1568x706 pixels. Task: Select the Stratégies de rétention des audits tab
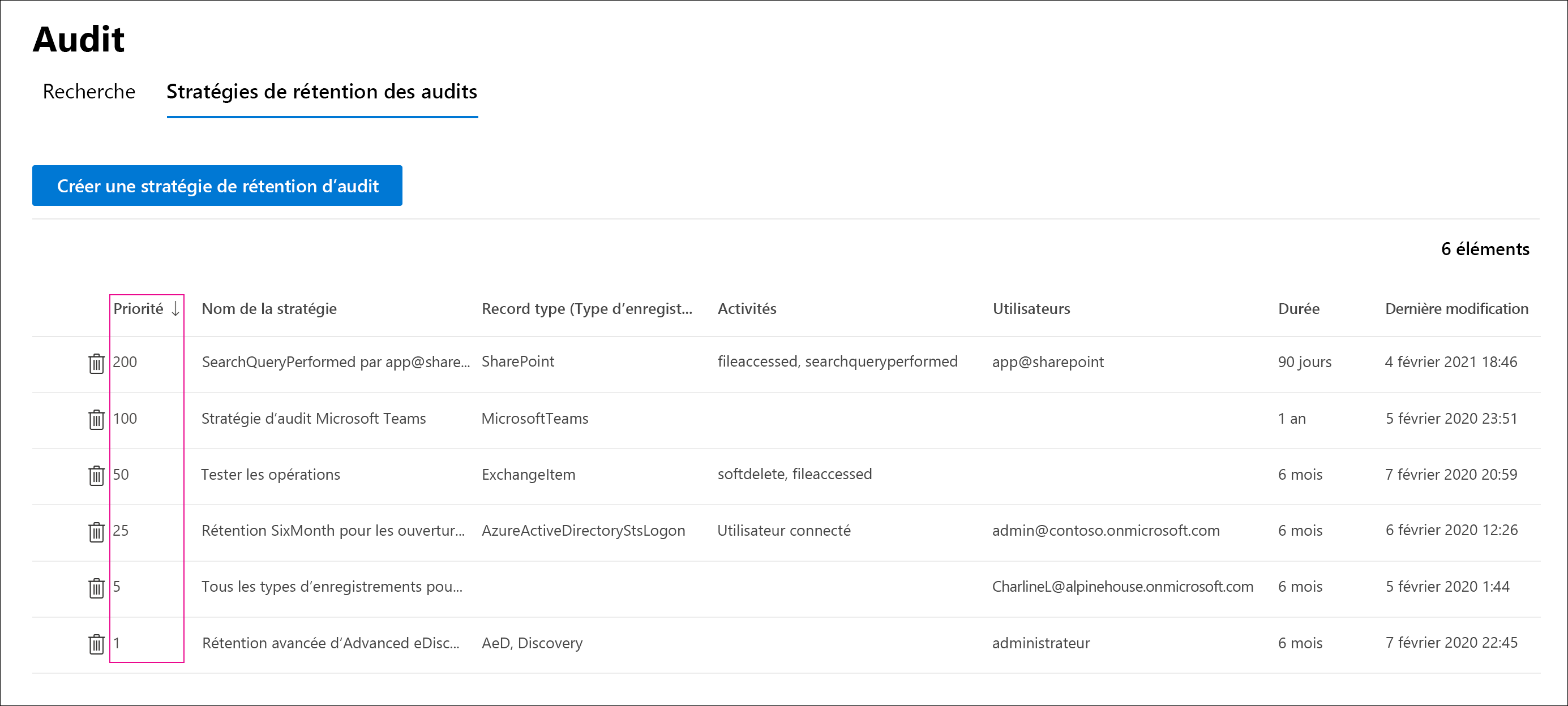point(322,91)
